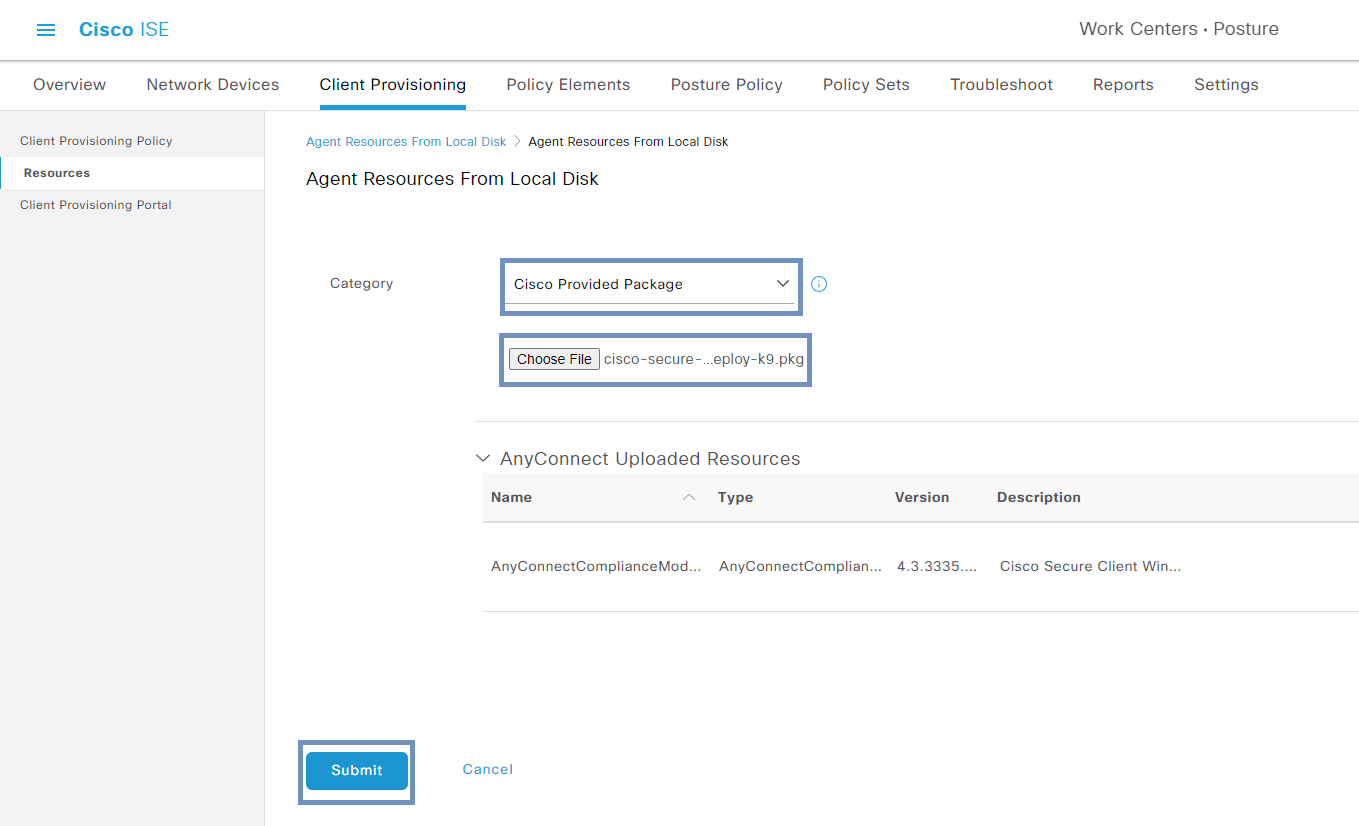Viewport: 1359px width, 826px height.
Task: Select Client Provisioning Portal in sidebar
Action: [96, 205]
